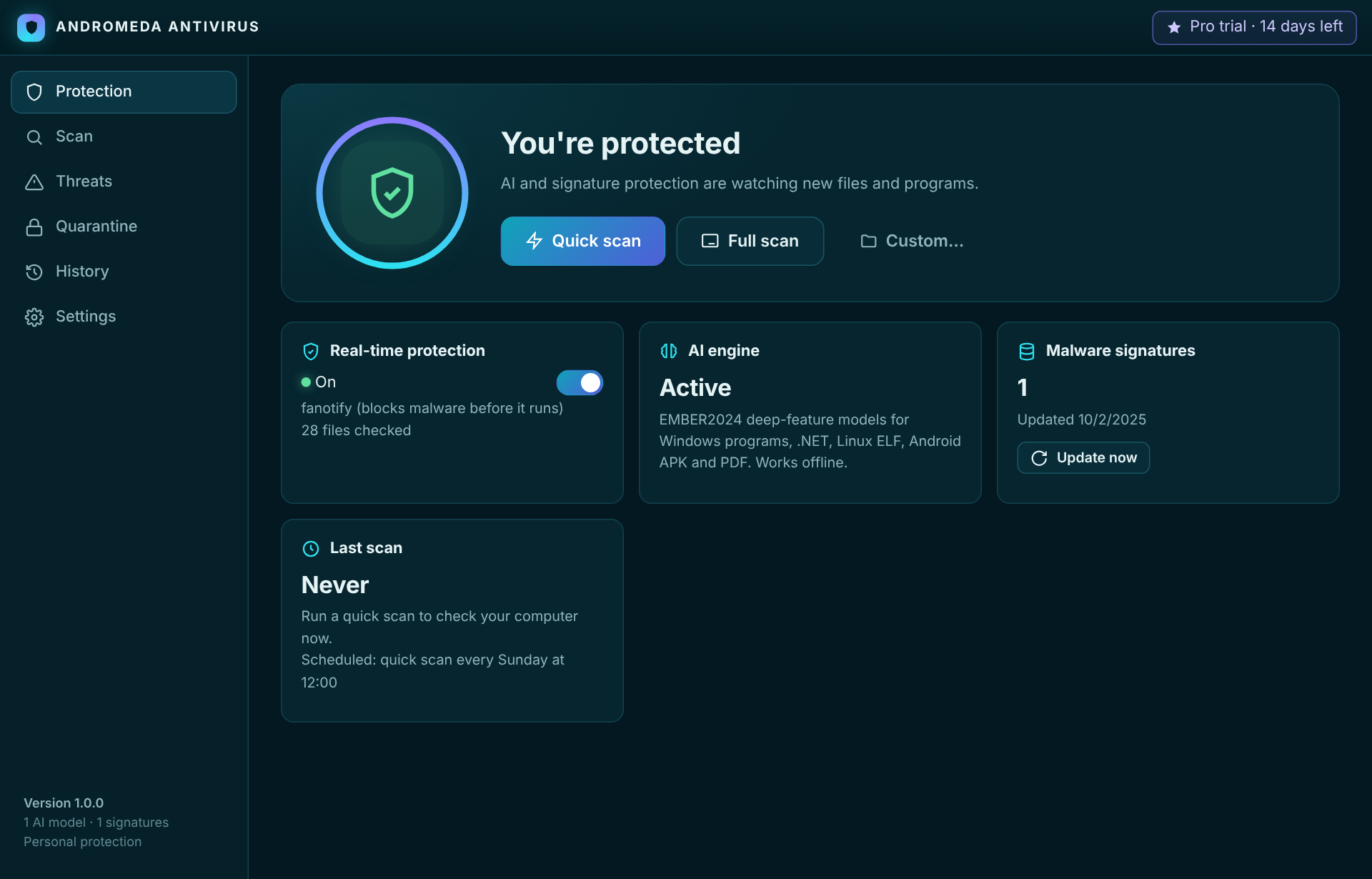Click the clock-arrow icon beside History
This screenshot has height=879, width=1372.
(34, 272)
